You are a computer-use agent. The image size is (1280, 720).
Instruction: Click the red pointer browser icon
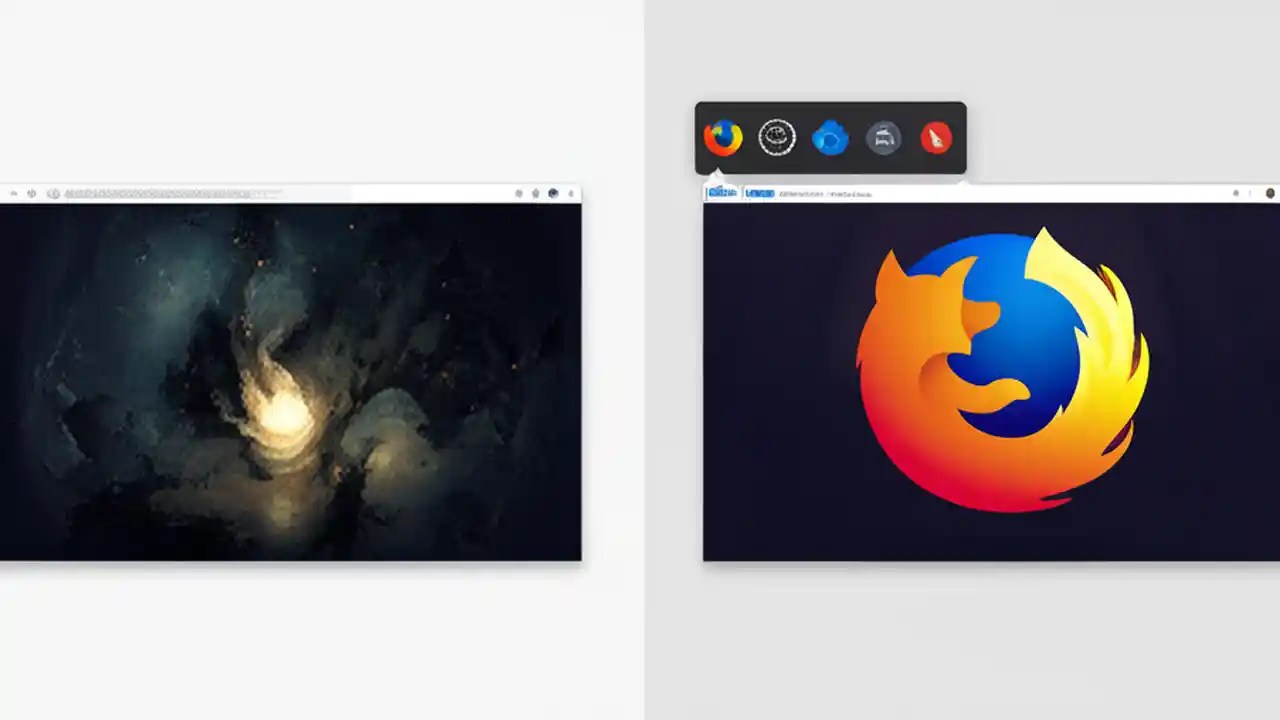(x=935, y=137)
